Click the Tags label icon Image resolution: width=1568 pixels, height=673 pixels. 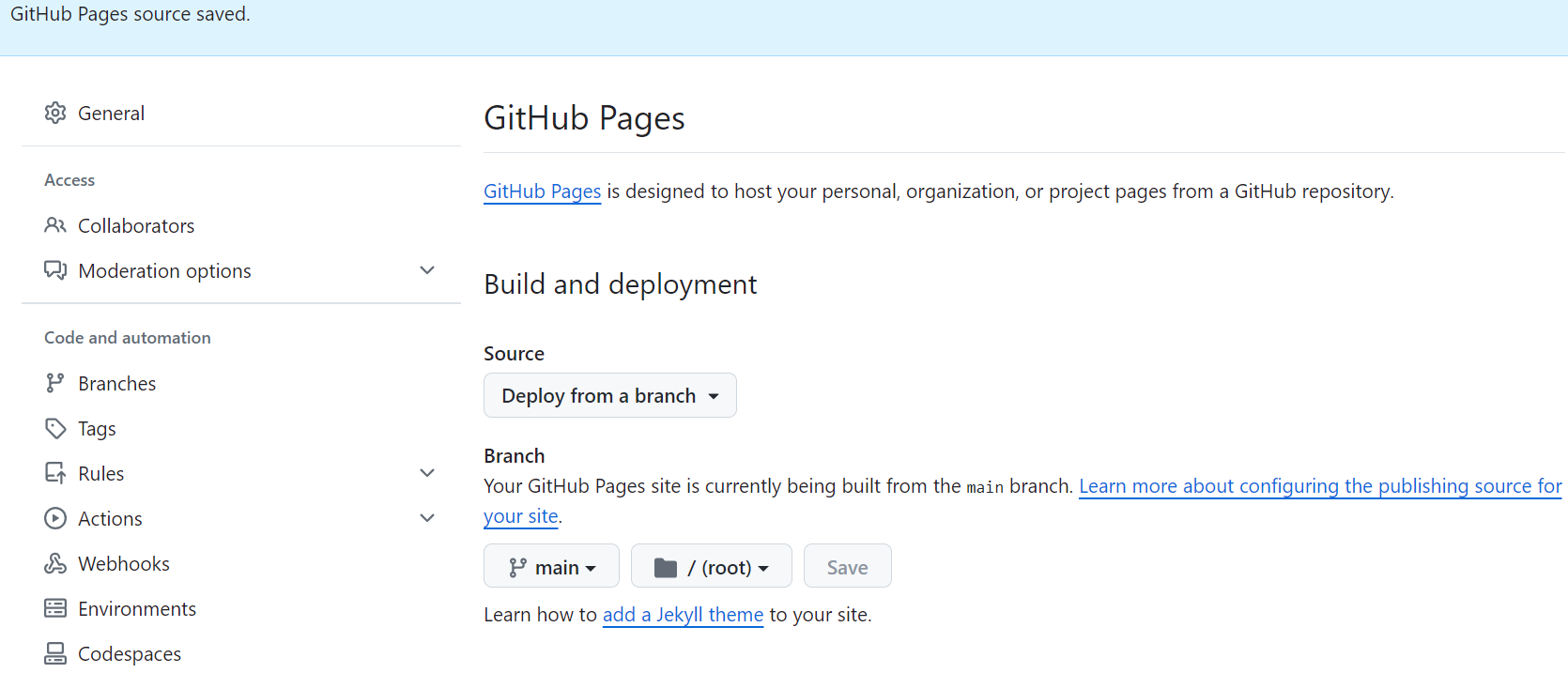pos(55,428)
